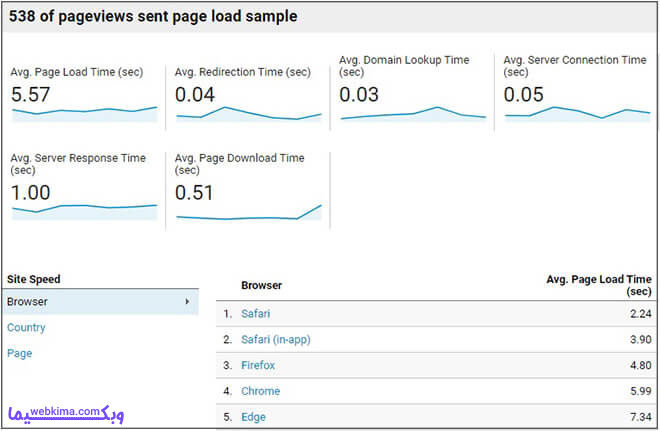Click Safari's 2.24 load time cell
The image size is (660, 431).
pos(641,314)
